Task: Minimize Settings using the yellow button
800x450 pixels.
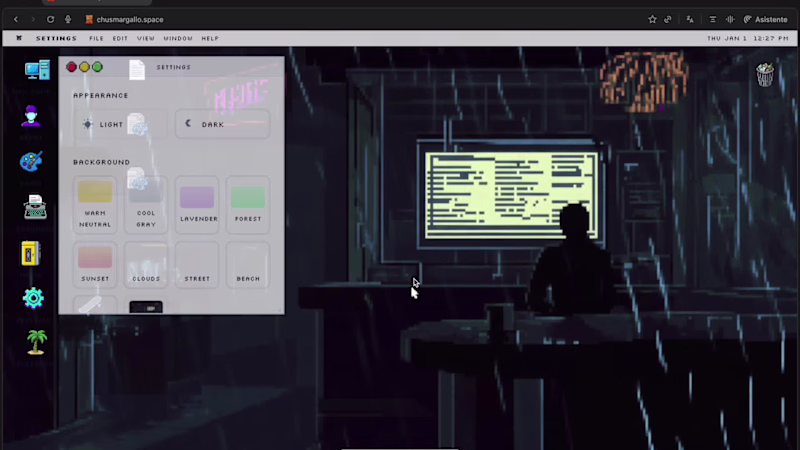Action: click(x=84, y=67)
